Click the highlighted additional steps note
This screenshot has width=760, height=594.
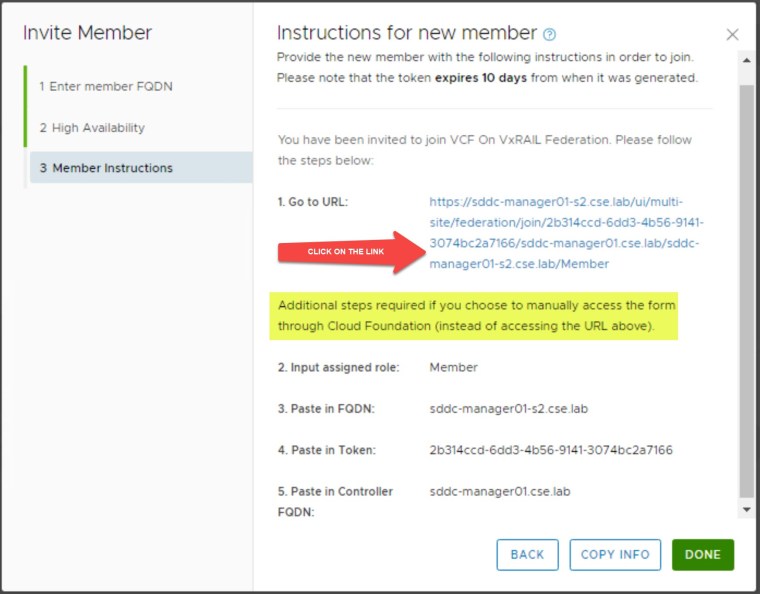476,315
